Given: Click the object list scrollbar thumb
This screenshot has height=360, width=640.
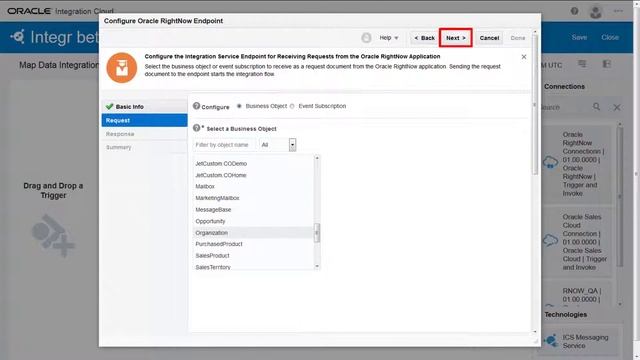Looking at the screenshot, I should pos(317,233).
